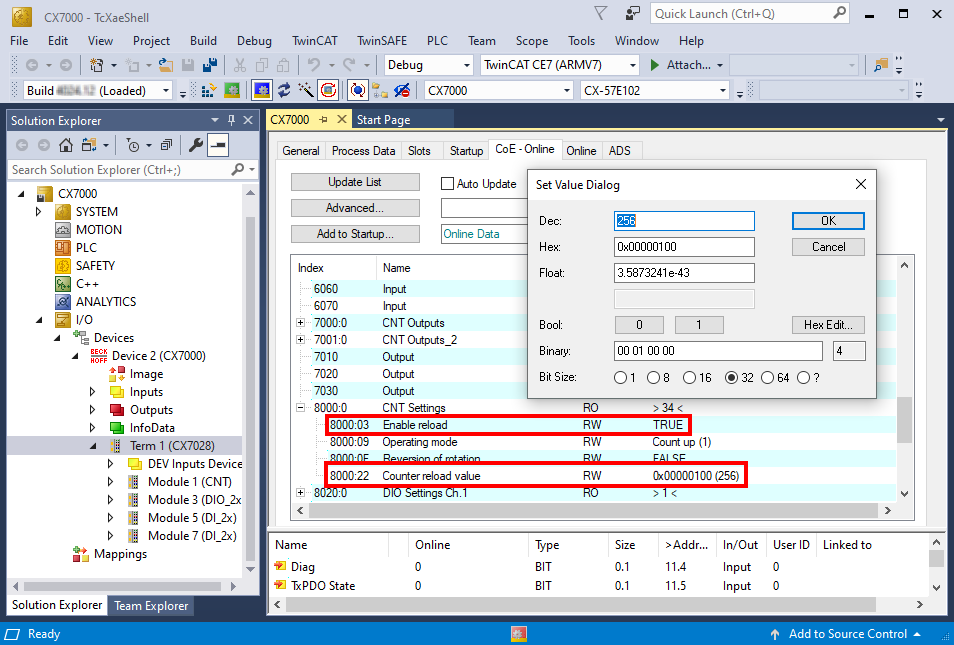This screenshot has width=954, height=645.
Task: Expand the 7000:0 CNT Outputs row
Action: coord(301,322)
